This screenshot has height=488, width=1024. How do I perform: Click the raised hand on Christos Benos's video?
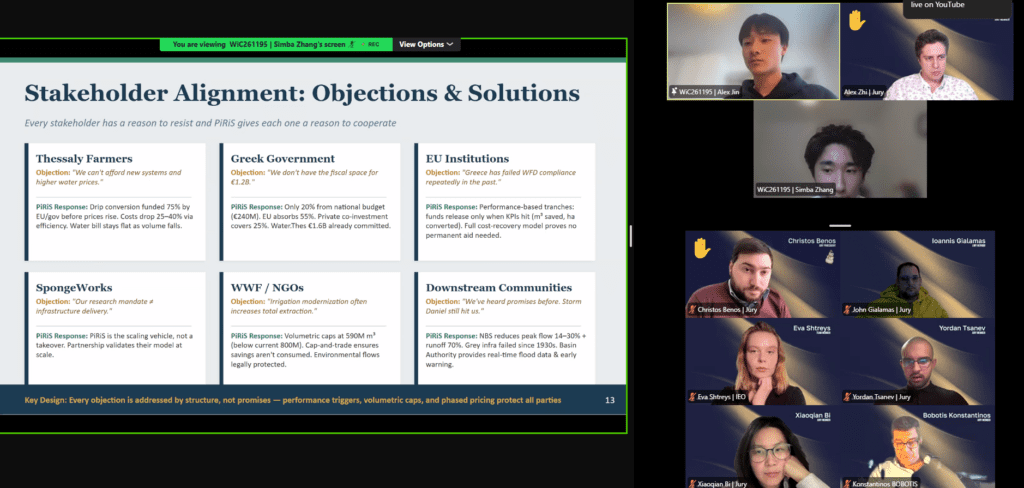tap(701, 249)
